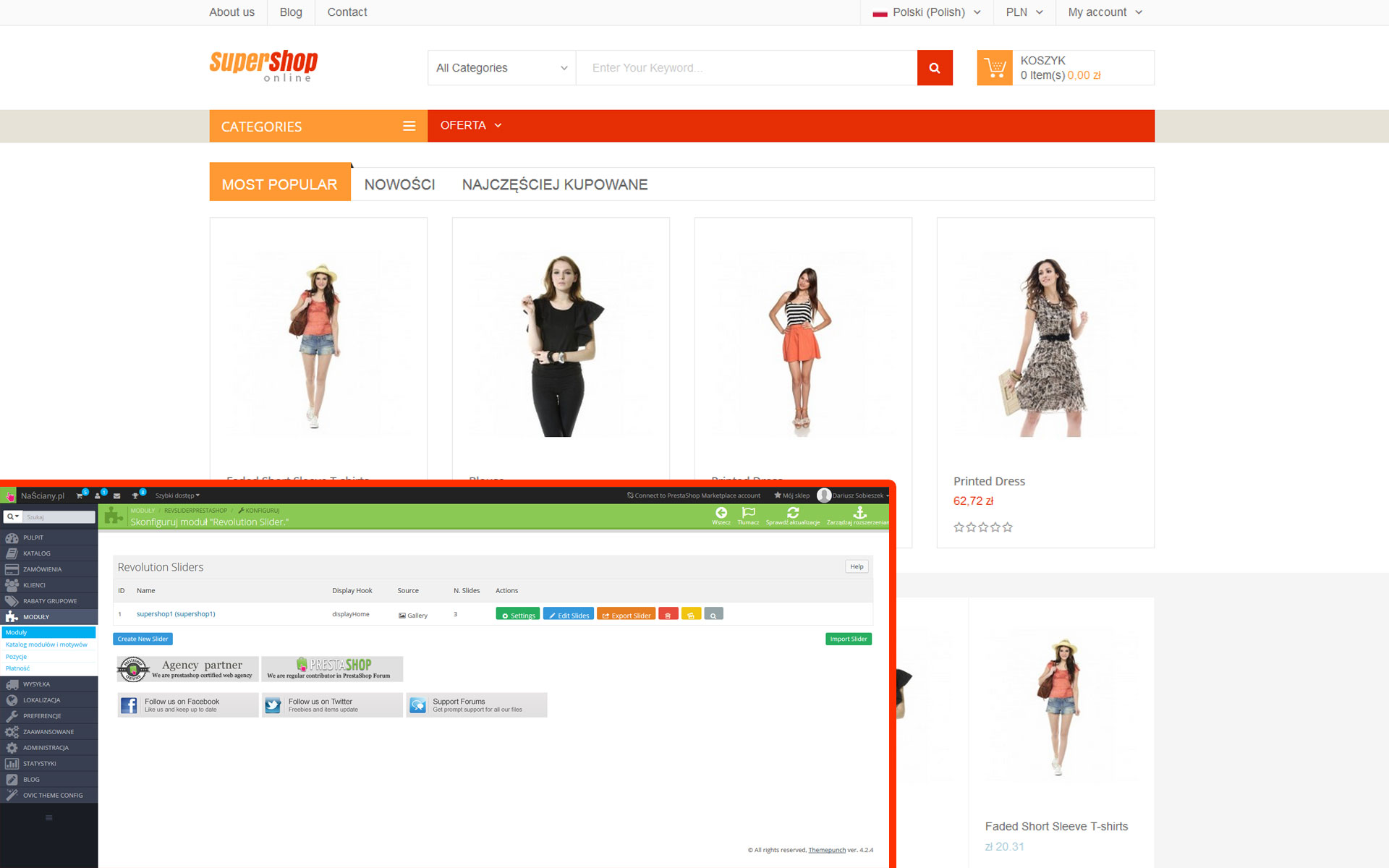1389x868 pixels.
Task: Open the All Categories select box
Action: click(501, 68)
